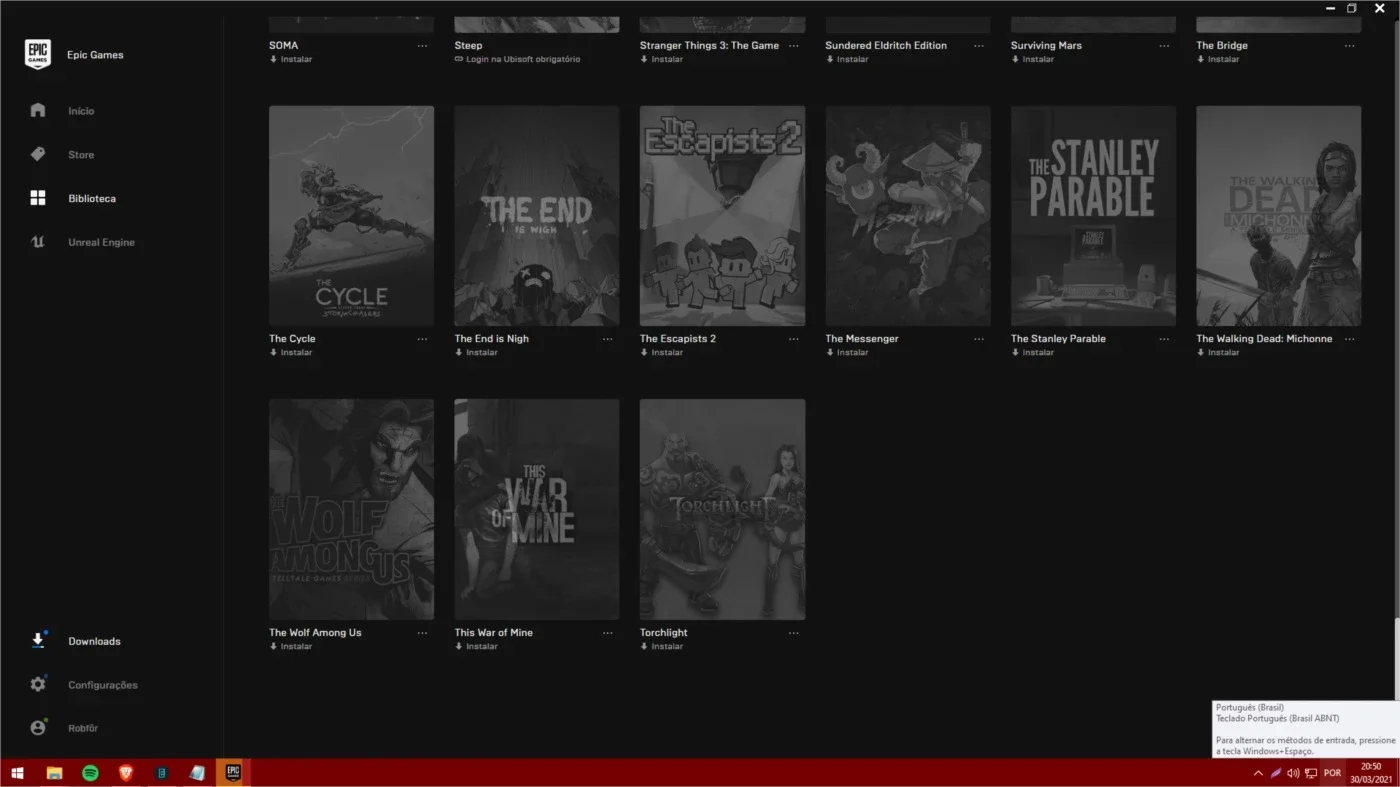Select the Biblioteca grid icon

click(38, 198)
